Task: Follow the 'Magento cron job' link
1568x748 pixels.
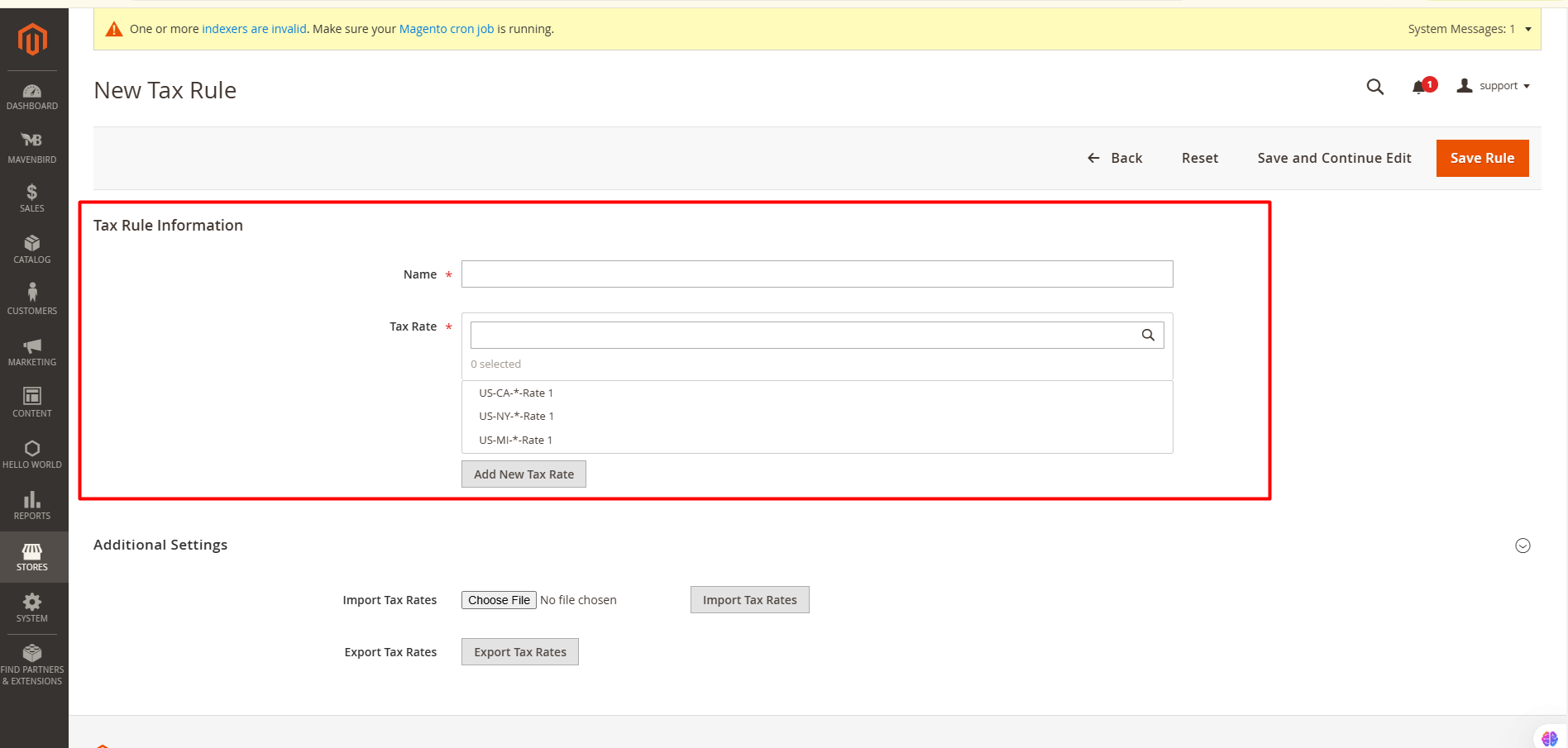Action: 447,29
